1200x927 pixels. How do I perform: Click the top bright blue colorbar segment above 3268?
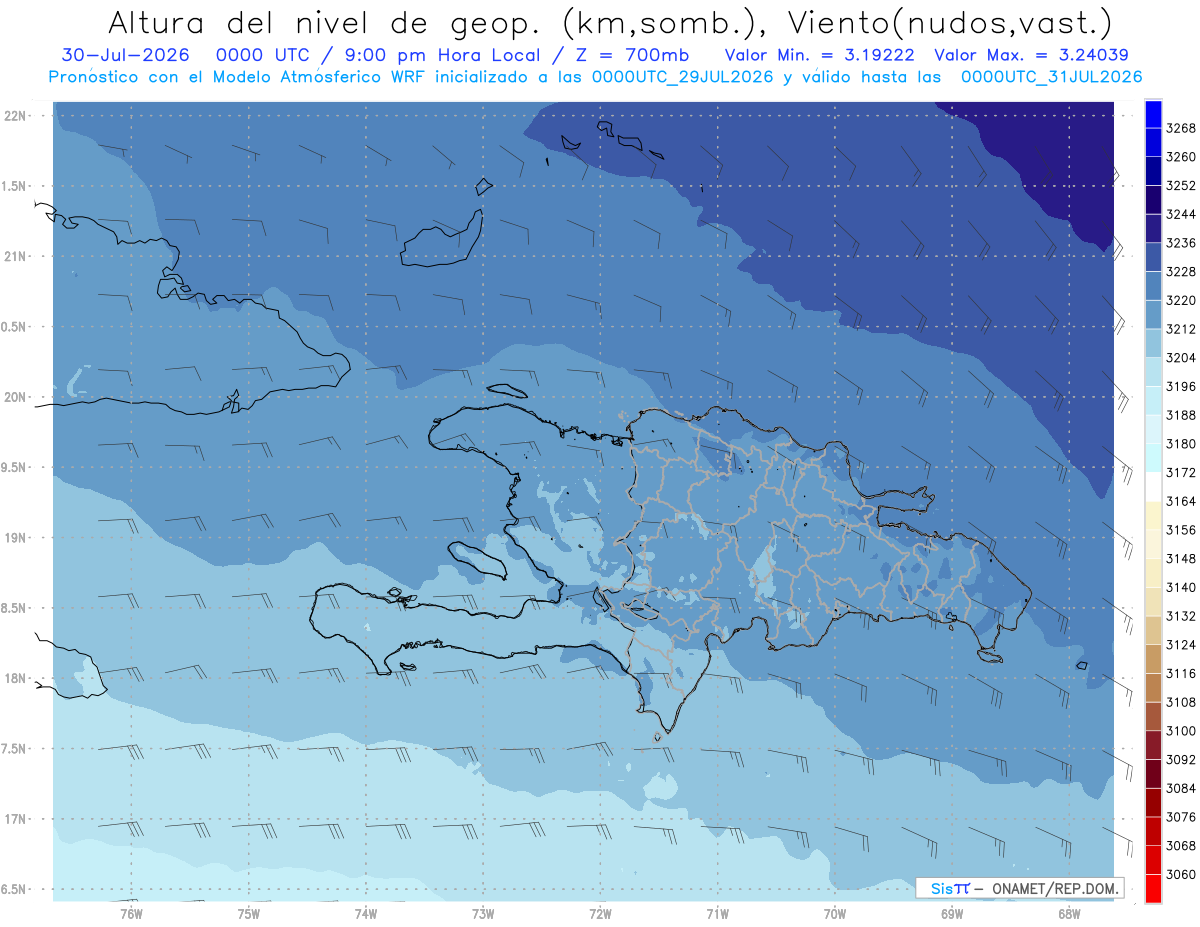tap(1152, 114)
